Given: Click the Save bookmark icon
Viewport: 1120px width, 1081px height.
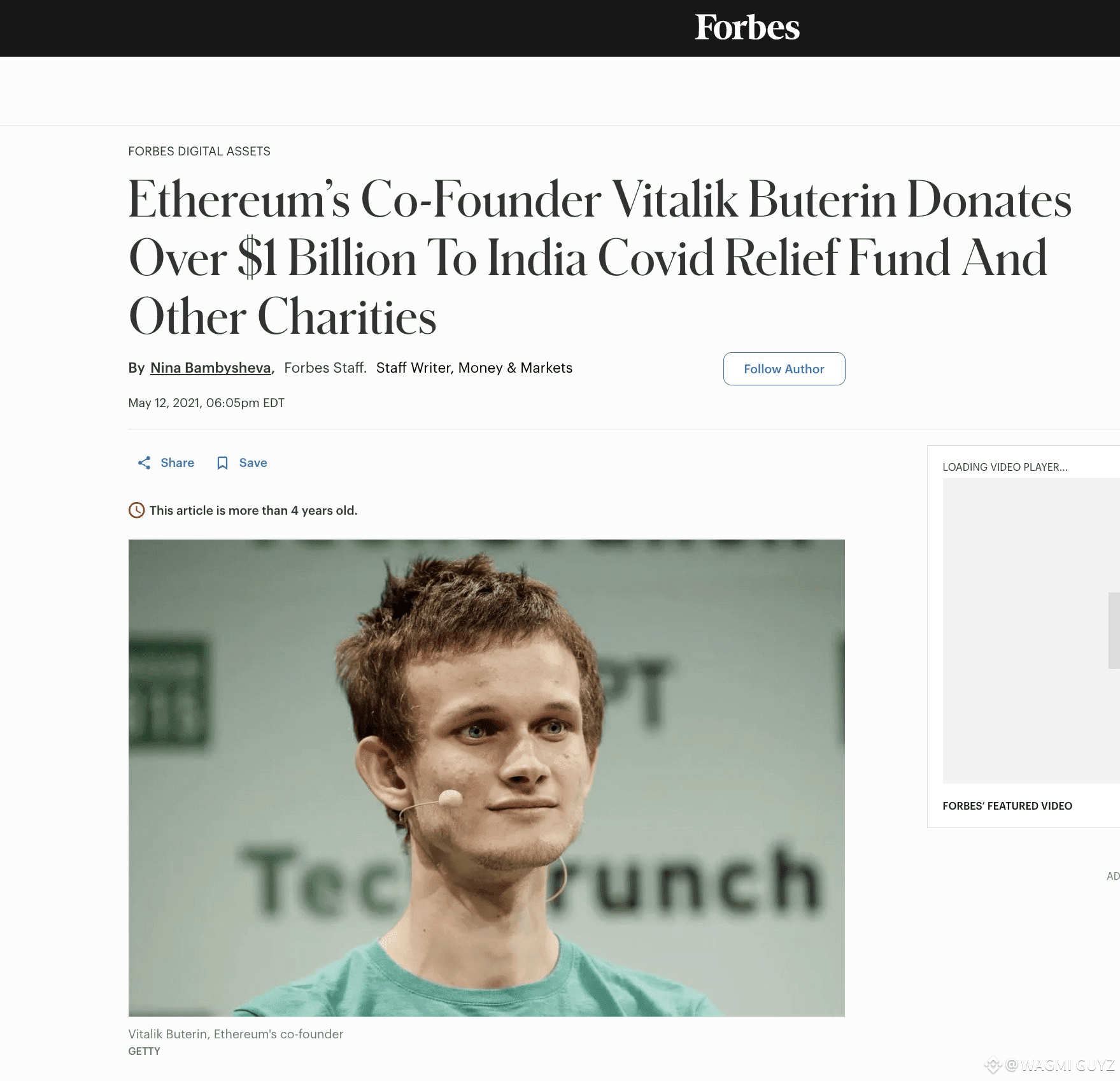Looking at the screenshot, I should tap(222, 463).
